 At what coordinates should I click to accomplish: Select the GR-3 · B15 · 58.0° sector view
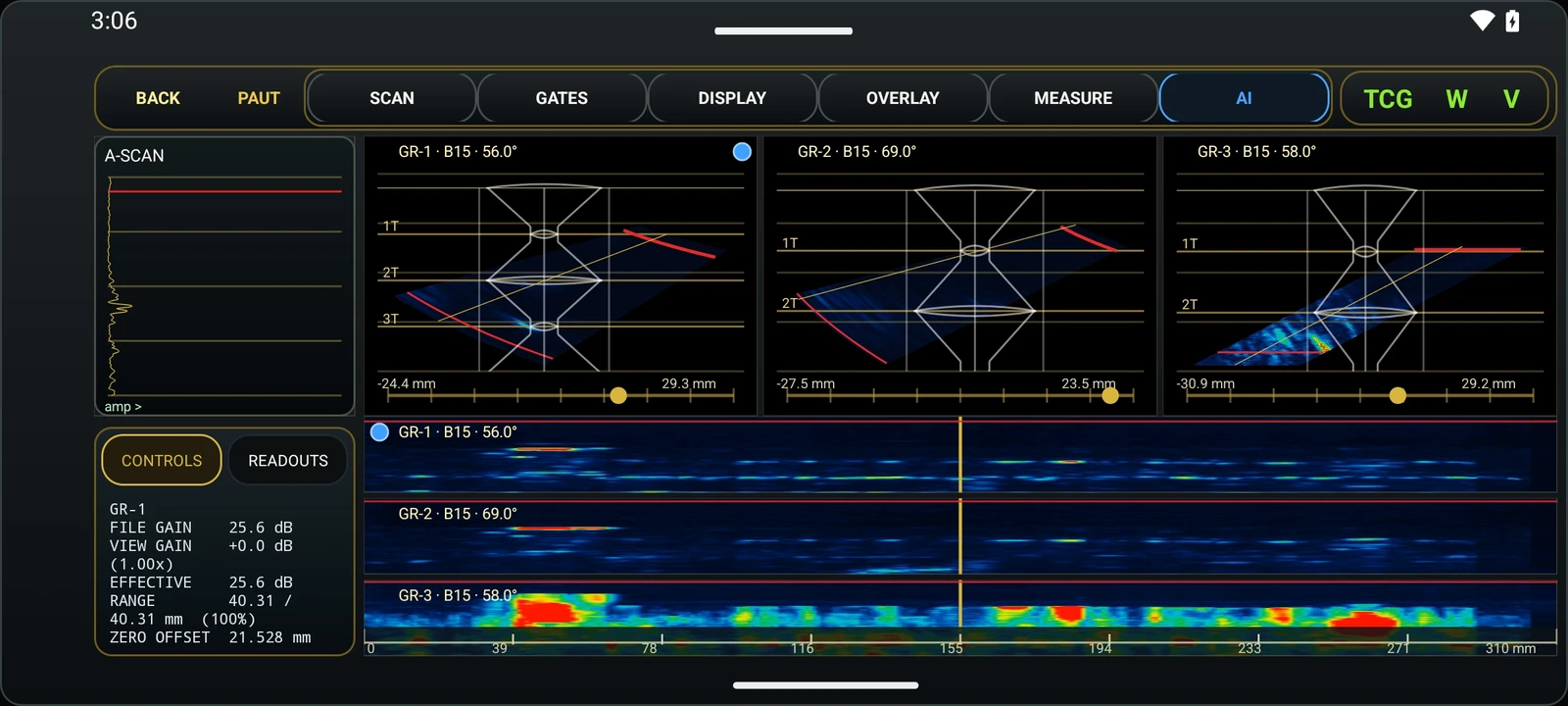click(1359, 276)
